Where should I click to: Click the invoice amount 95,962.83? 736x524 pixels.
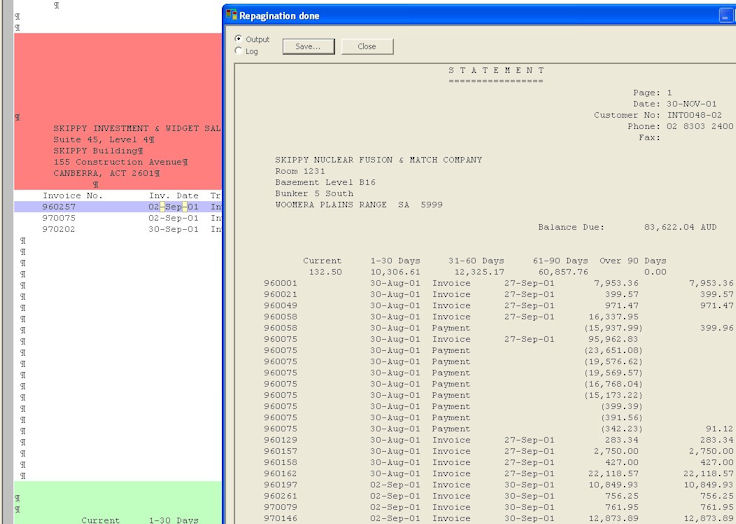point(613,339)
